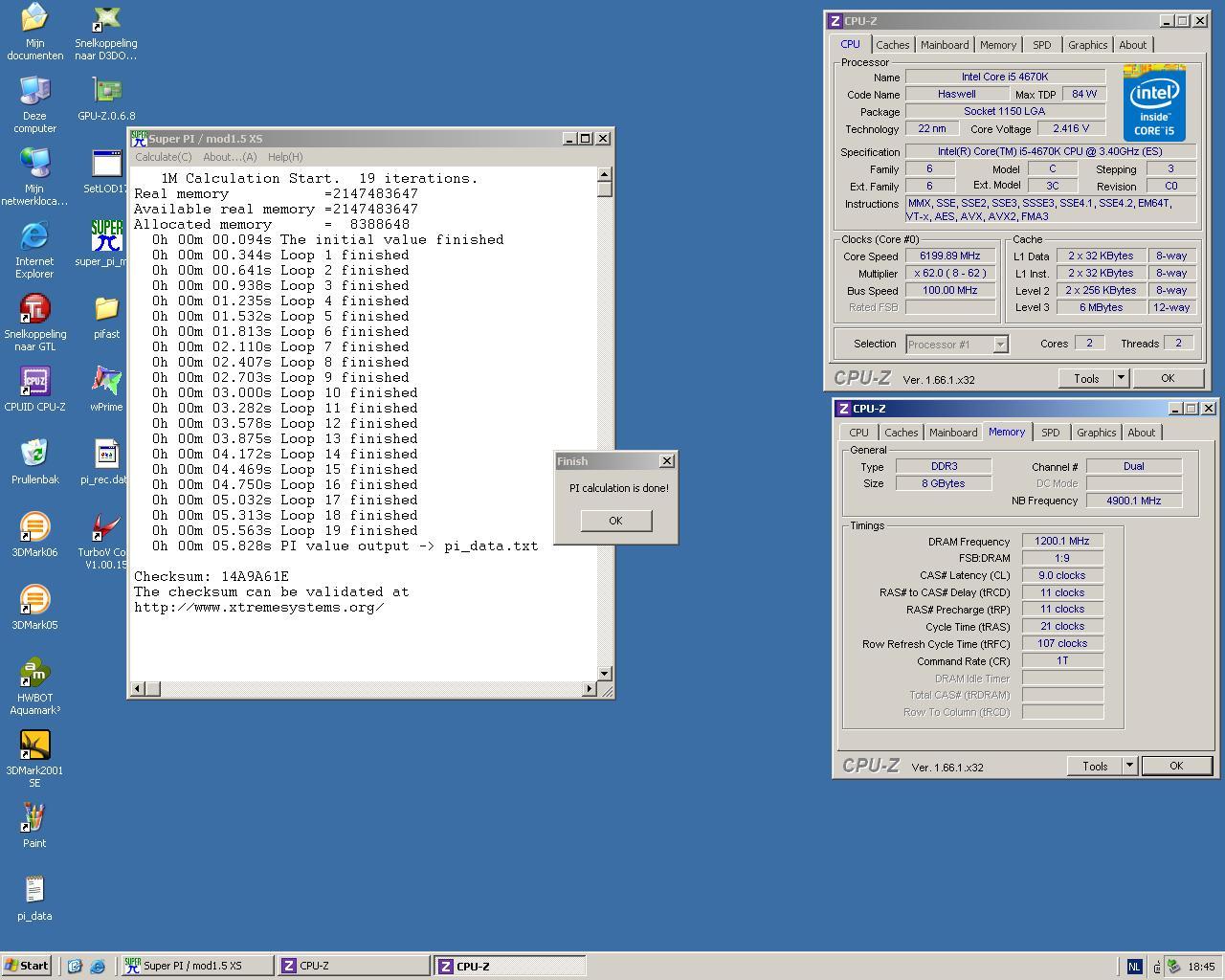Open Graphics tab in lower CPU-Z
This screenshot has width=1225, height=980.
coord(1097,433)
